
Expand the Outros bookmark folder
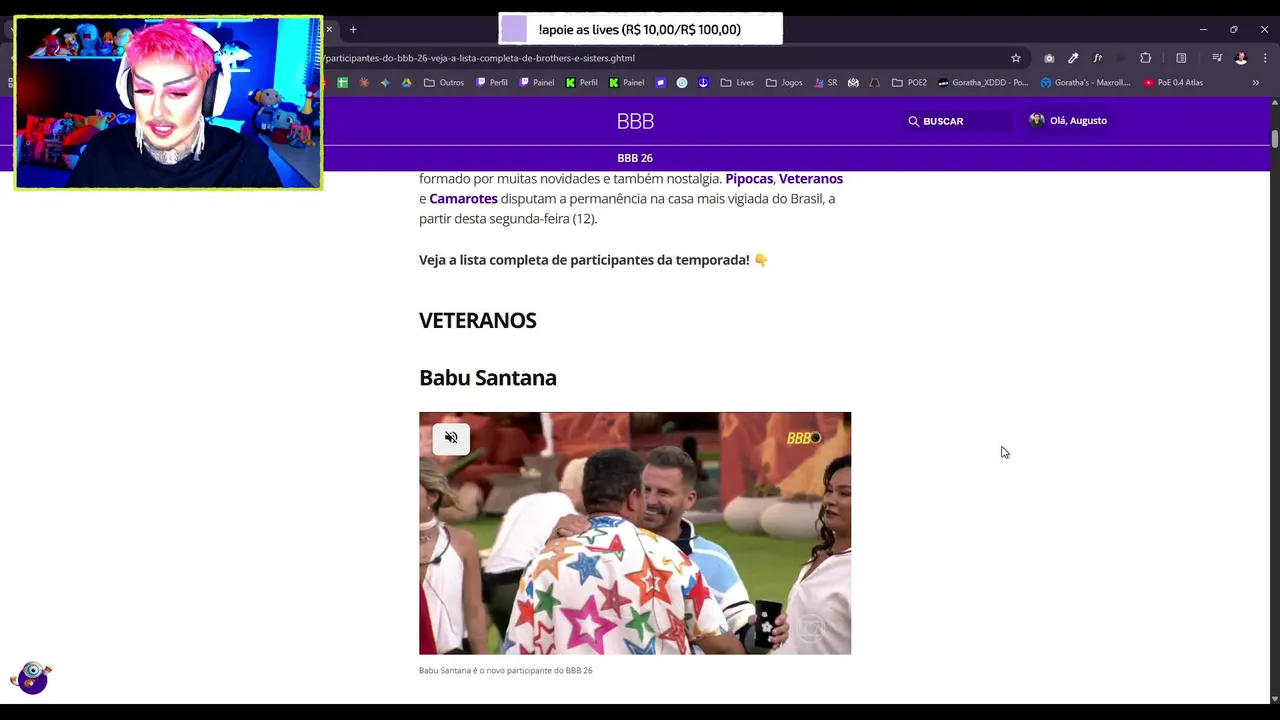tap(444, 83)
